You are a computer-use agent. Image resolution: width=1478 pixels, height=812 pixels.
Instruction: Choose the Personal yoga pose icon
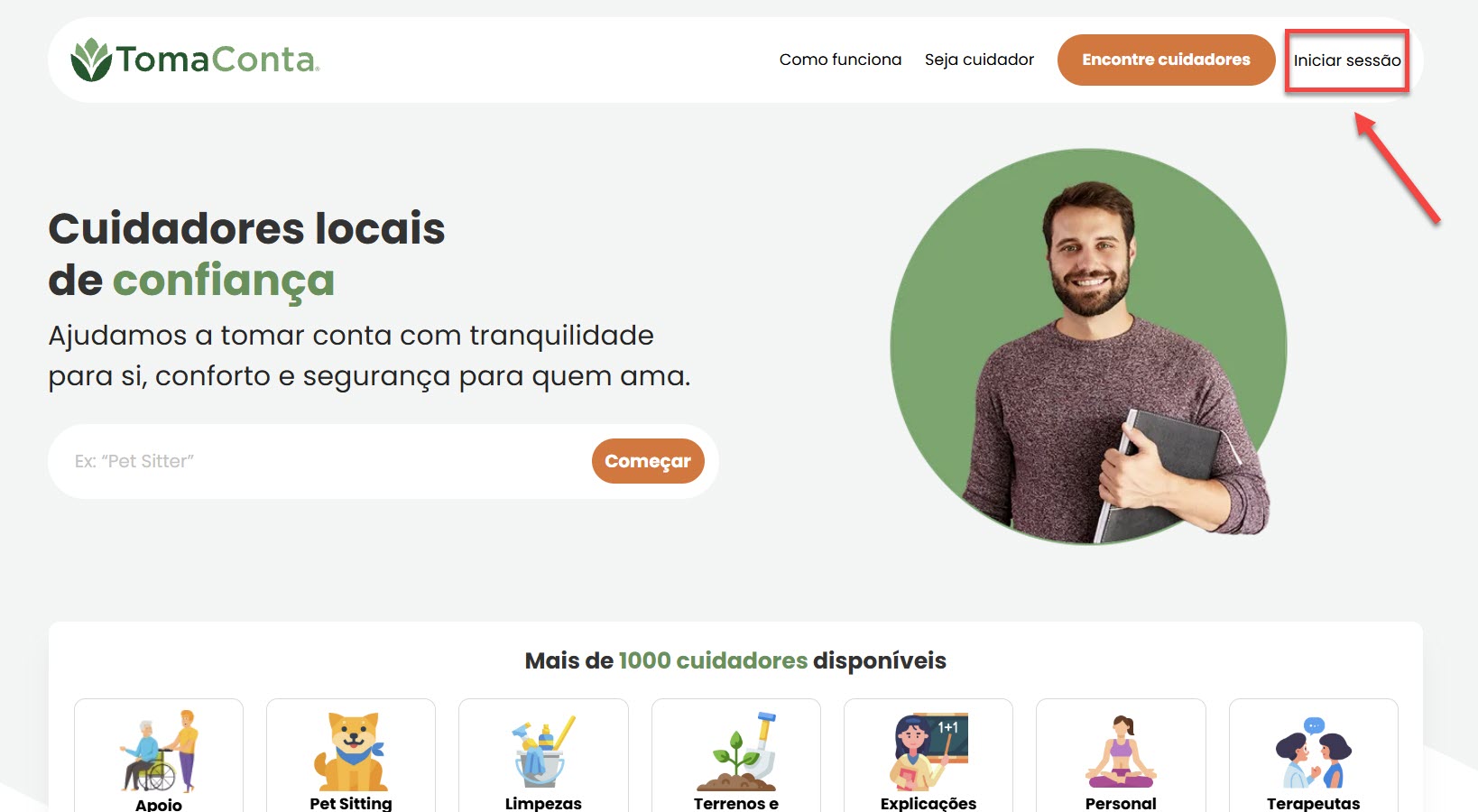[x=1121, y=751]
